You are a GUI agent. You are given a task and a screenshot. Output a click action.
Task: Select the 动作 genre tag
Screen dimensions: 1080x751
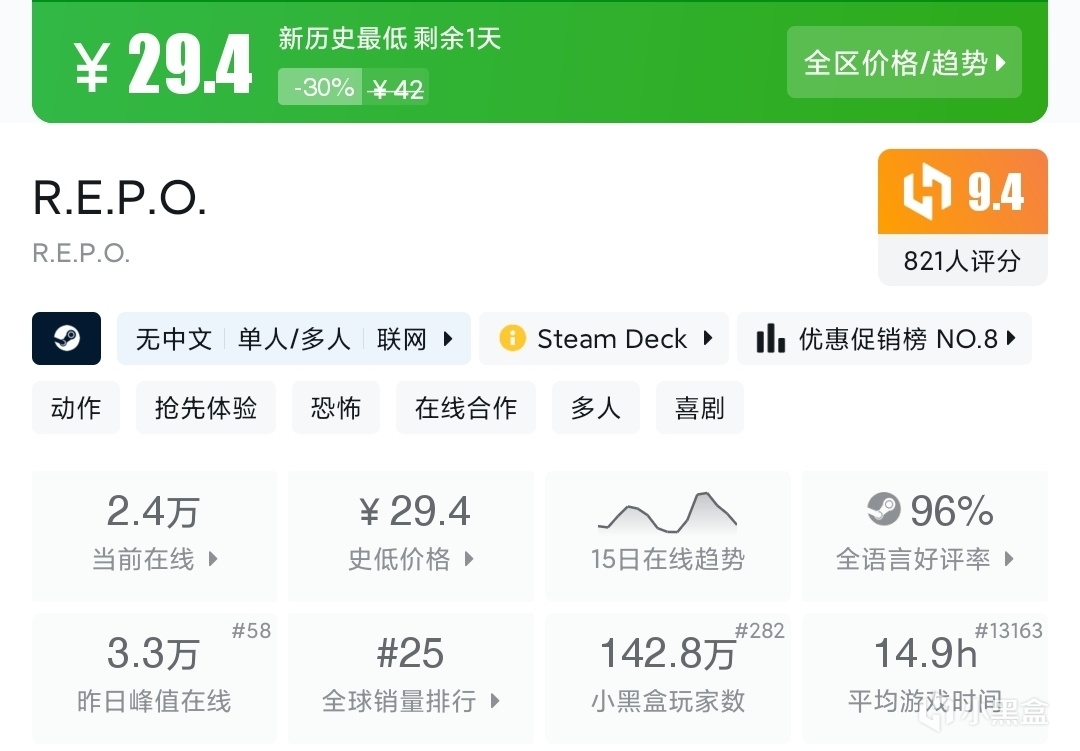click(76, 408)
